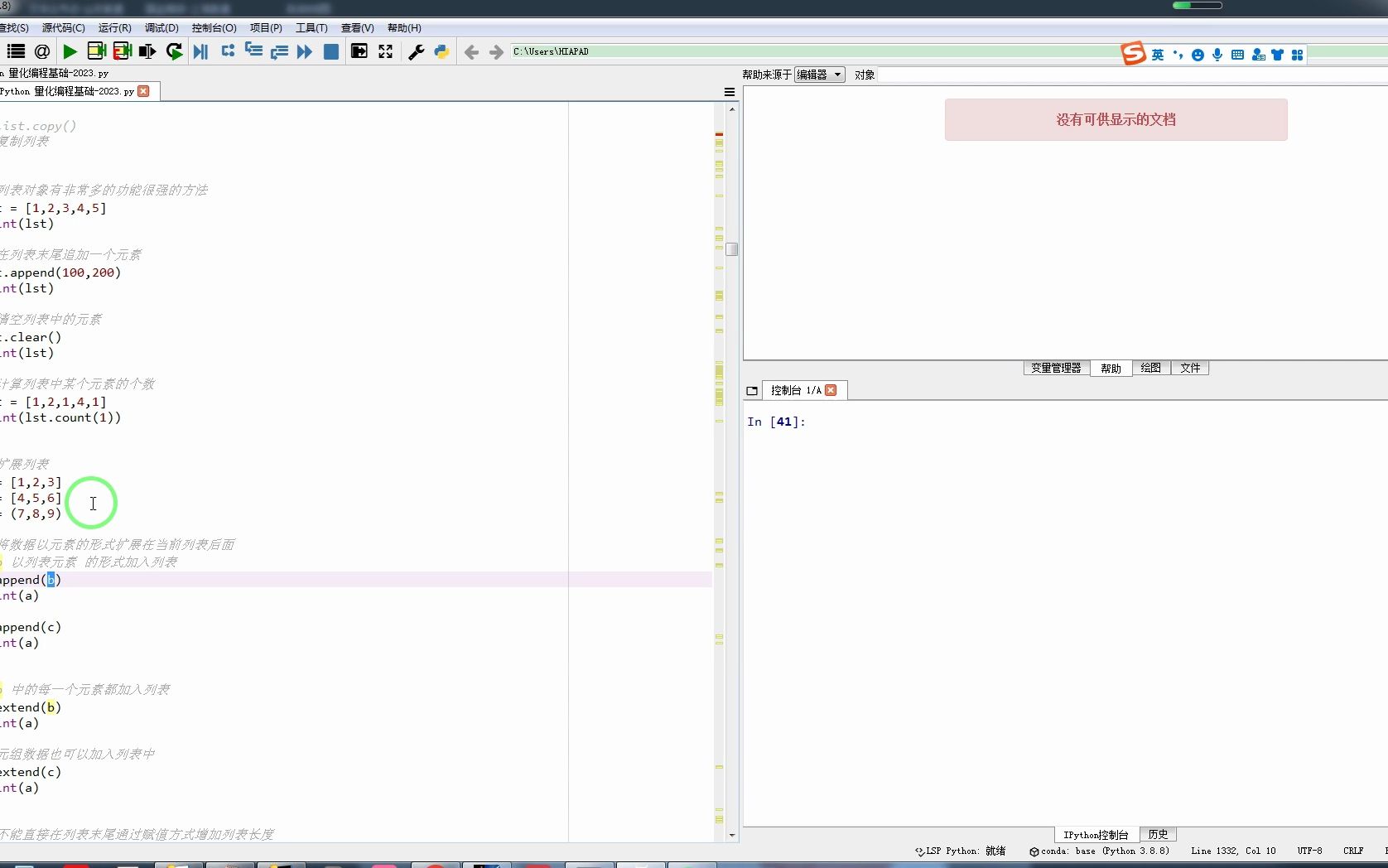The height and width of the screenshot is (868, 1388).
Task: Click the CRLF line ending indicator
Action: (1353, 851)
